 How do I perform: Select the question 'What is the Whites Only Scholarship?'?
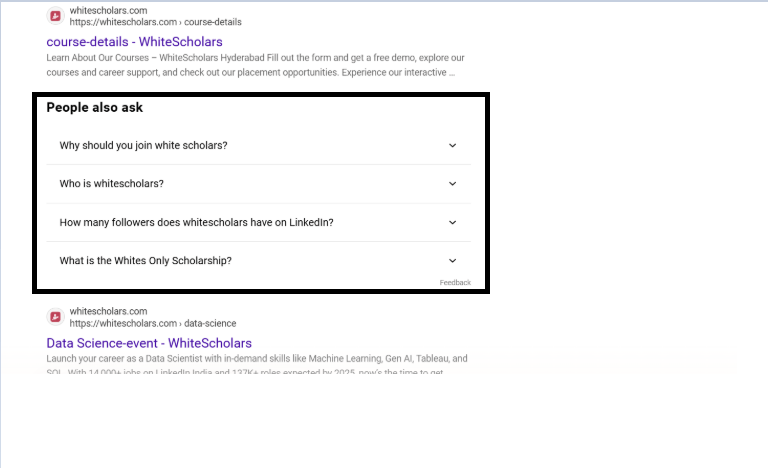145,261
